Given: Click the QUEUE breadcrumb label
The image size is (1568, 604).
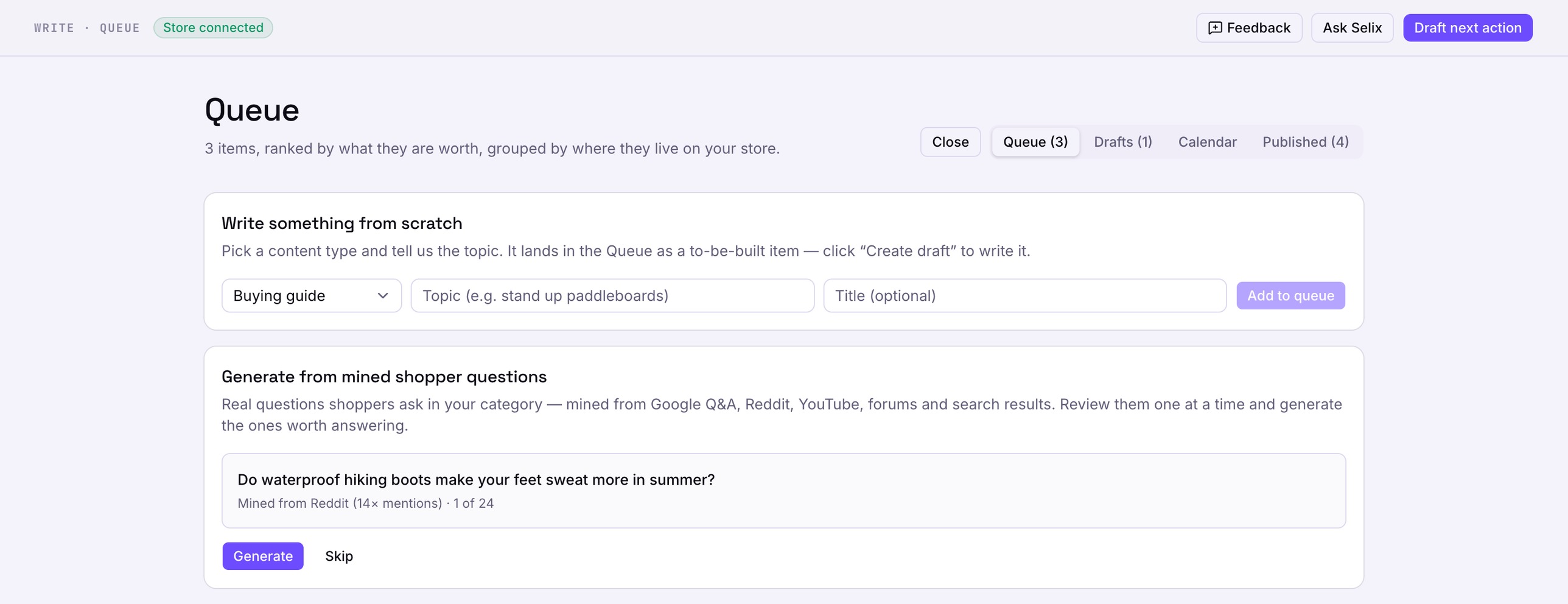Looking at the screenshot, I should (x=120, y=28).
